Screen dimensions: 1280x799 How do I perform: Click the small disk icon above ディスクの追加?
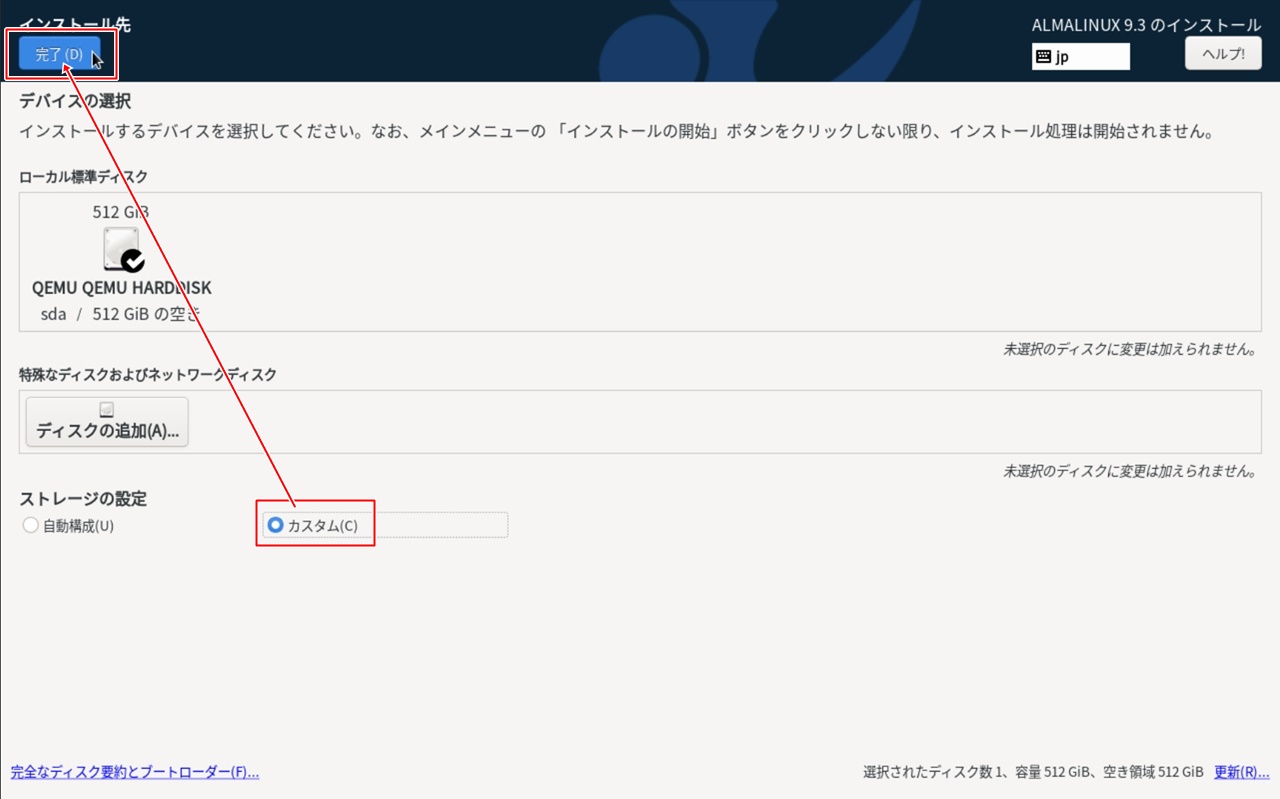107,409
